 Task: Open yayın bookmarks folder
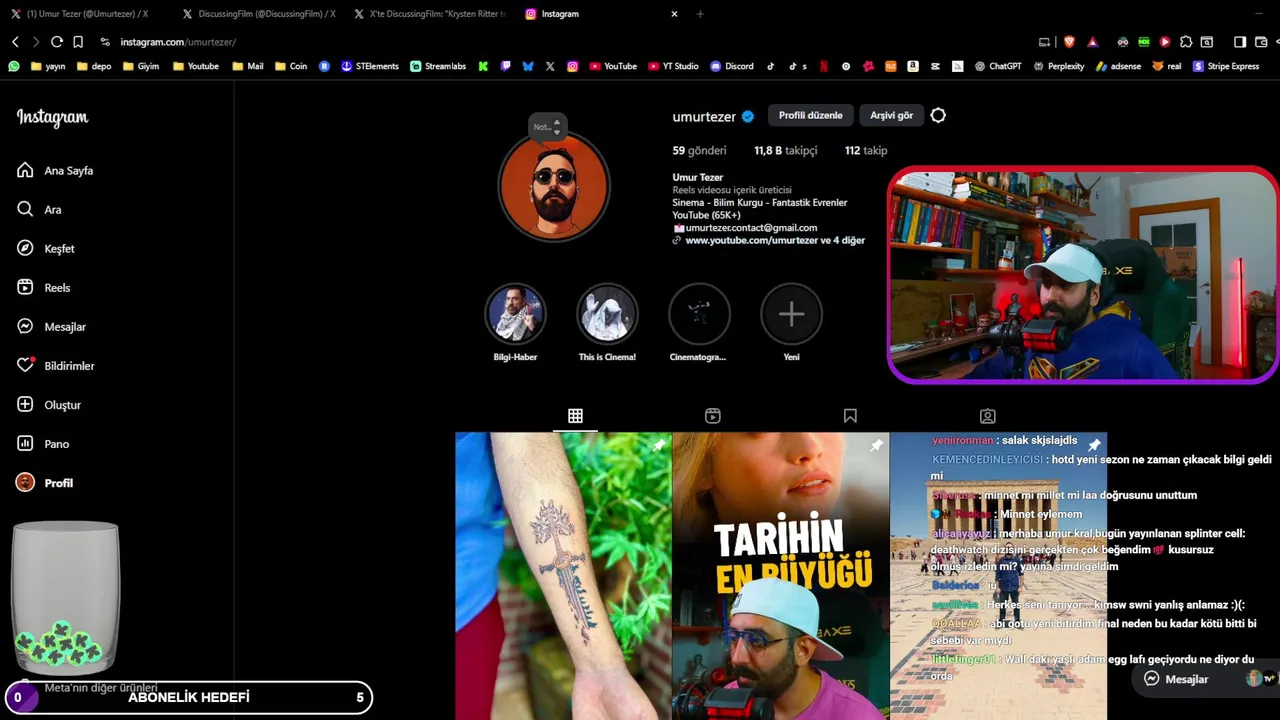click(x=48, y=66)
